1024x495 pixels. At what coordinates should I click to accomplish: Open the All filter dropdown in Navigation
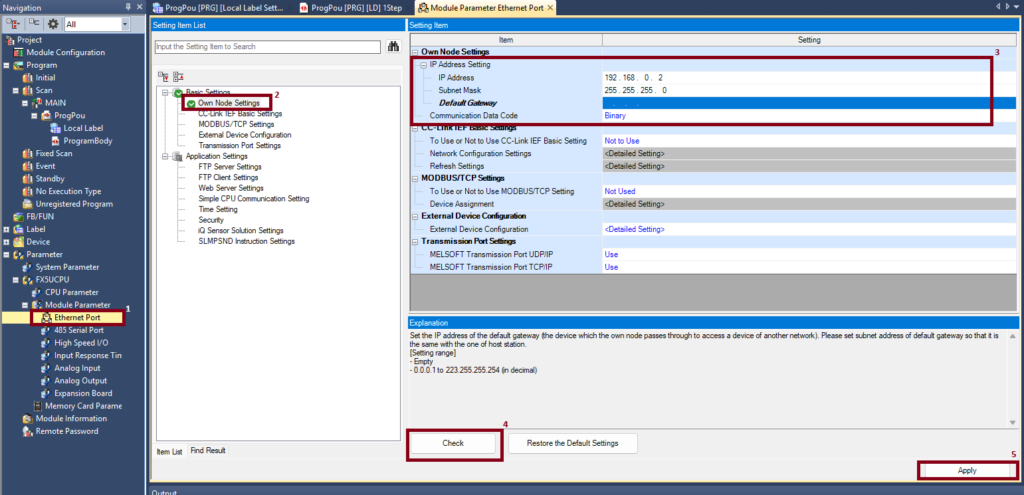pos(124,23)
